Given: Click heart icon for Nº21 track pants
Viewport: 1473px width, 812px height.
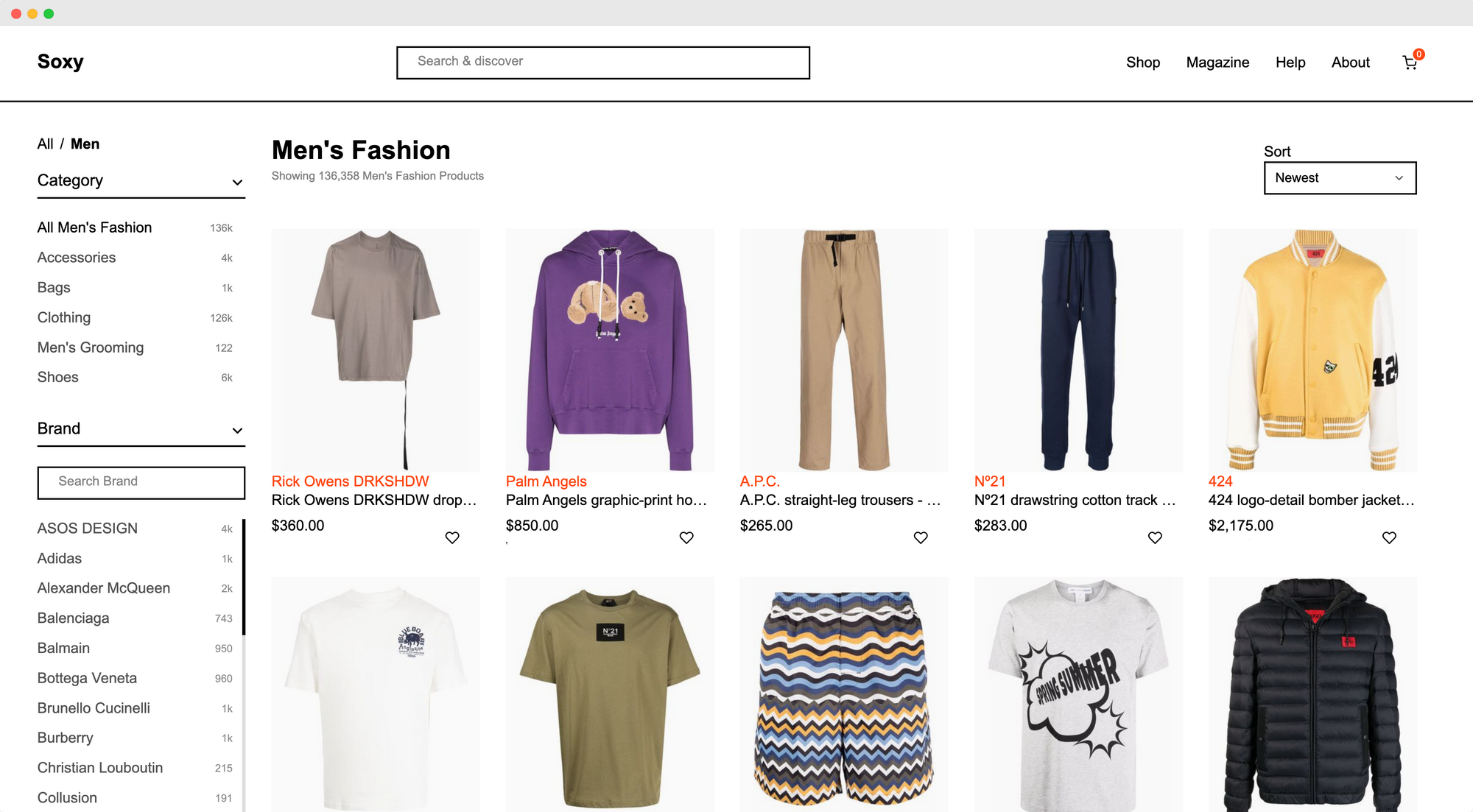Looking at the screenshot, I should point(1155,537).
